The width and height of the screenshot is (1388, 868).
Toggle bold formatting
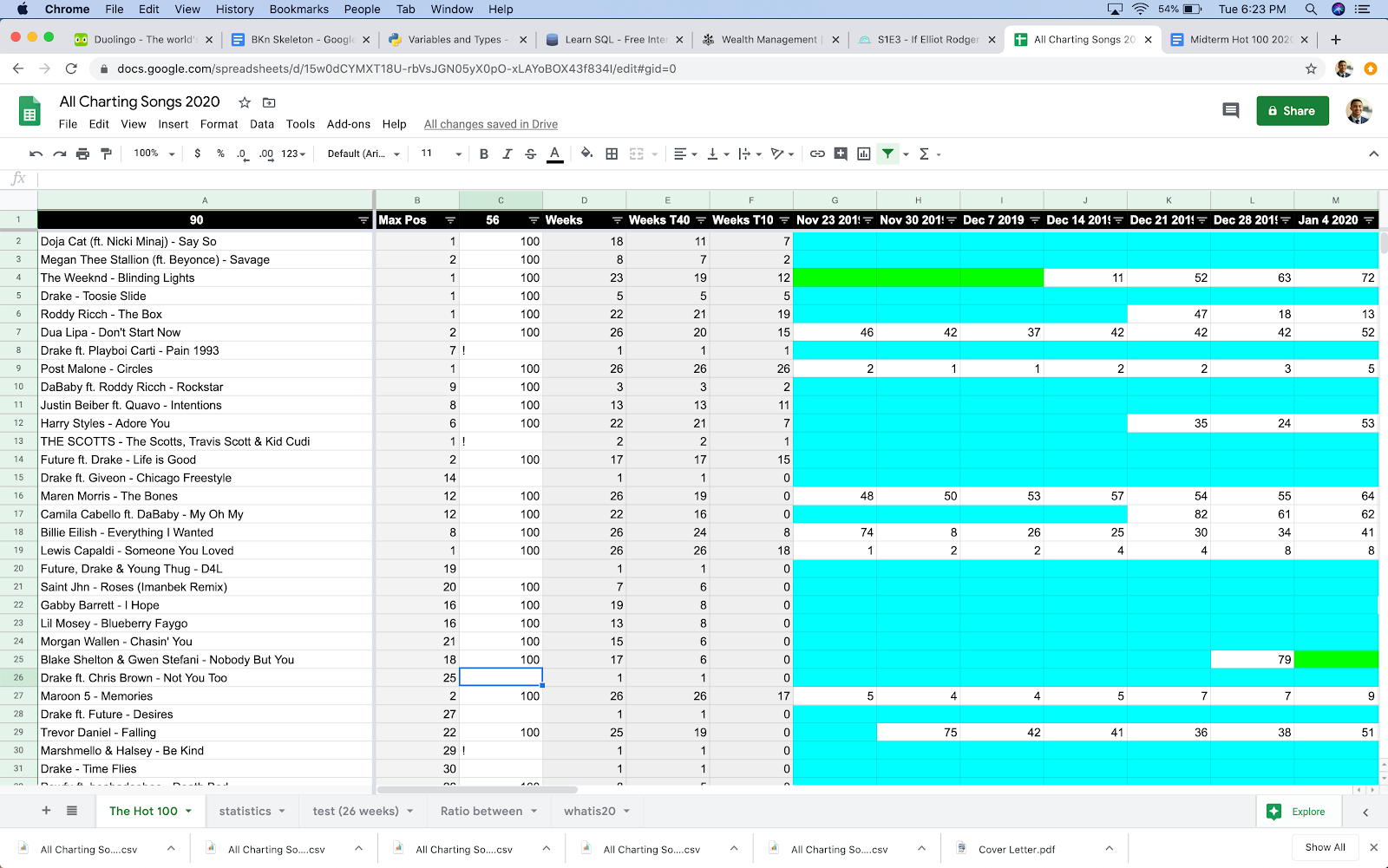point(484,153)
